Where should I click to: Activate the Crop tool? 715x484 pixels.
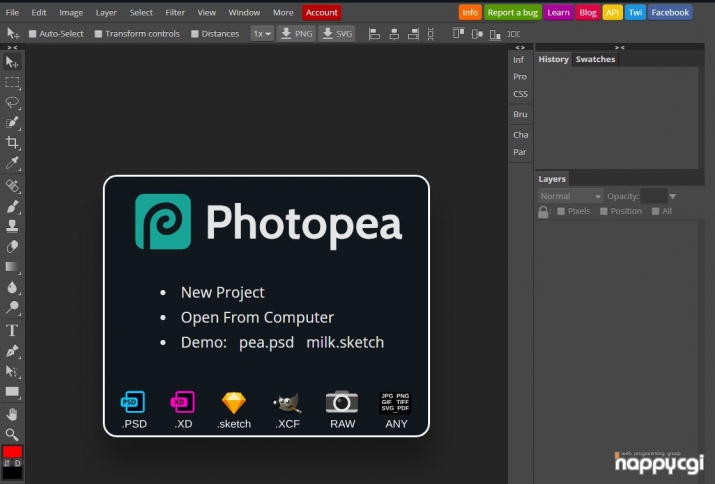[12, 143]
